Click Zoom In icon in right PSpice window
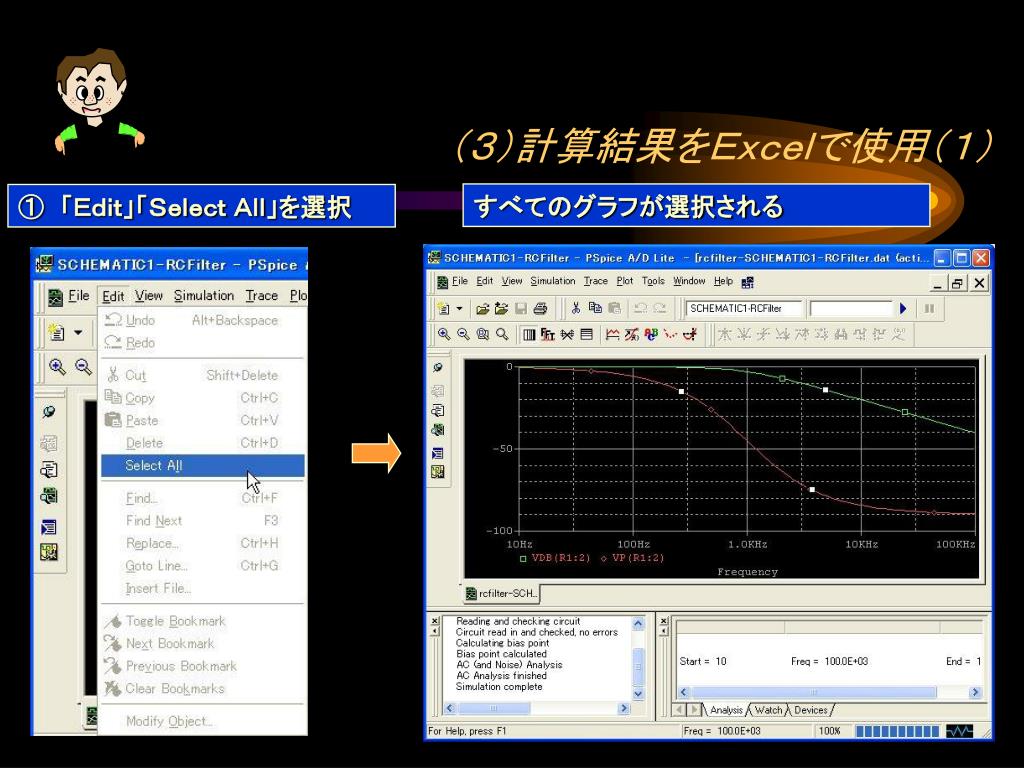The image size is (1024, 768). [444, 334]
